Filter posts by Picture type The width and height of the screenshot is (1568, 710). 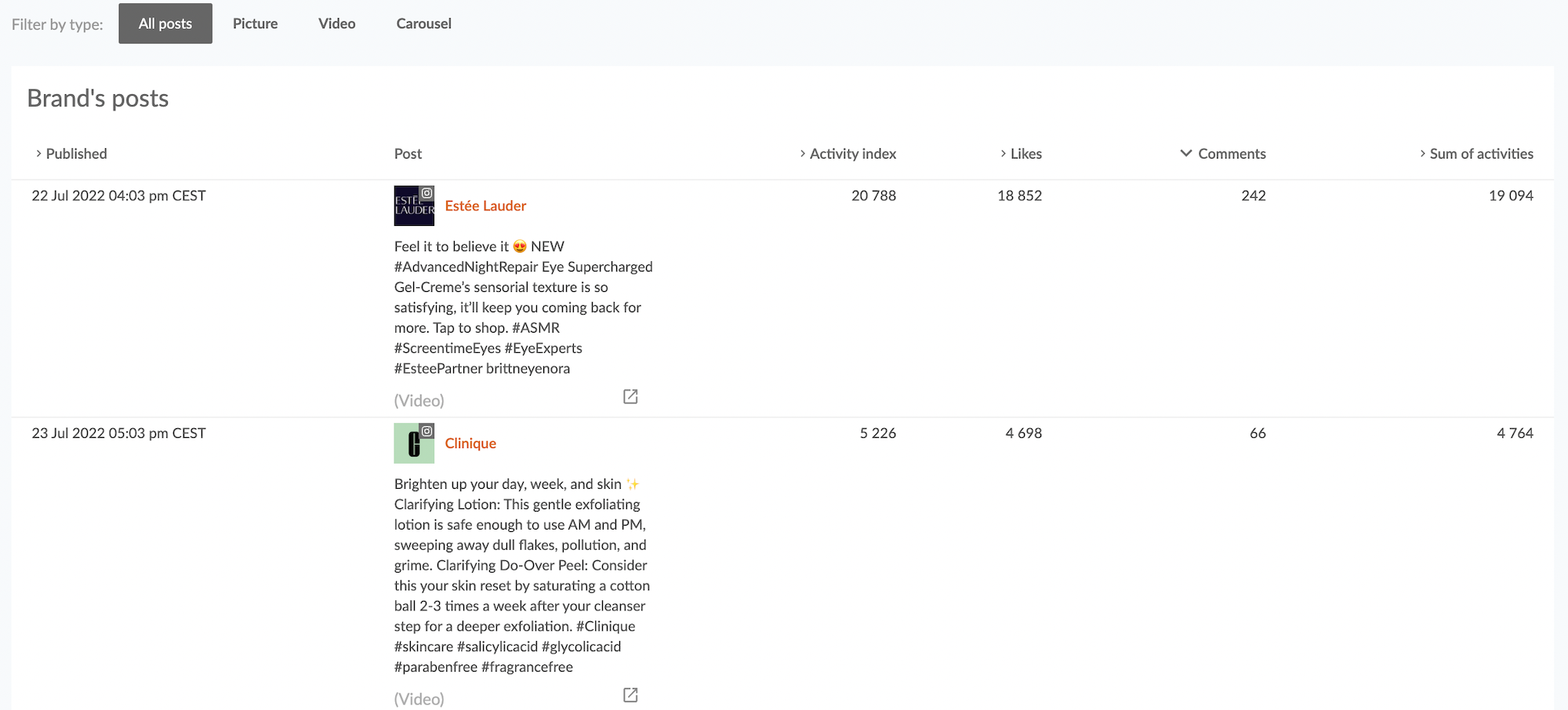(x=255, y=24)
